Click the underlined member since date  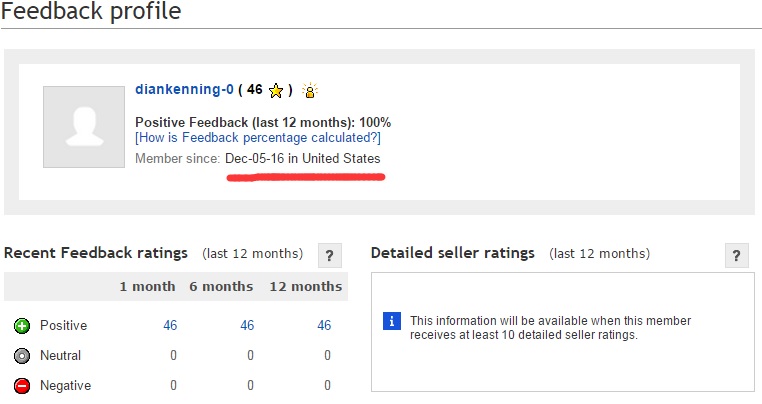pos(302,159)
